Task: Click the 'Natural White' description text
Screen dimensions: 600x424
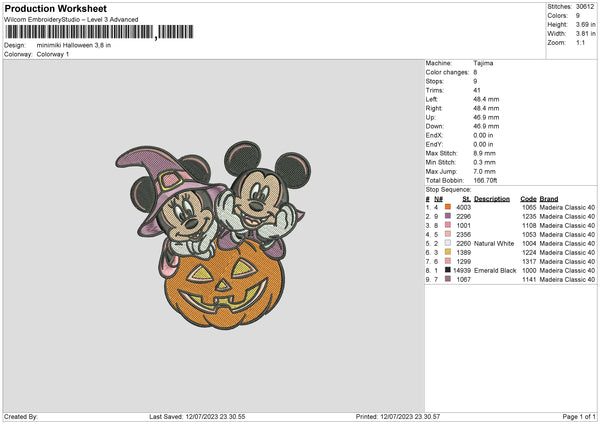Action: coord(494,243)
